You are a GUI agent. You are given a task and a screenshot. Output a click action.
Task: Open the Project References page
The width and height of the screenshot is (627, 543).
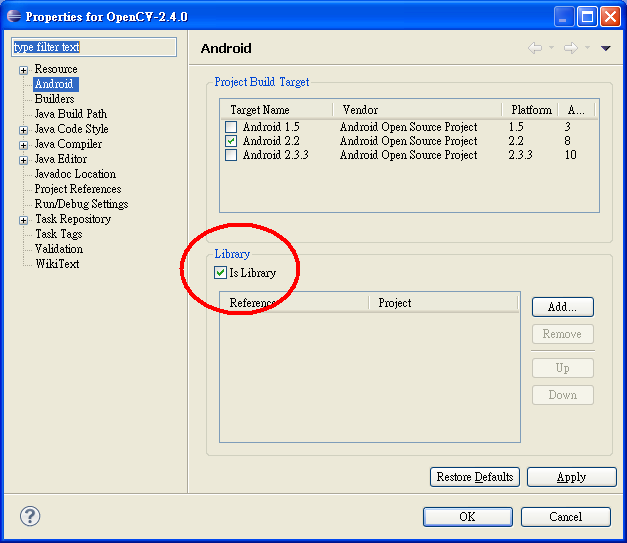point(78,189)
